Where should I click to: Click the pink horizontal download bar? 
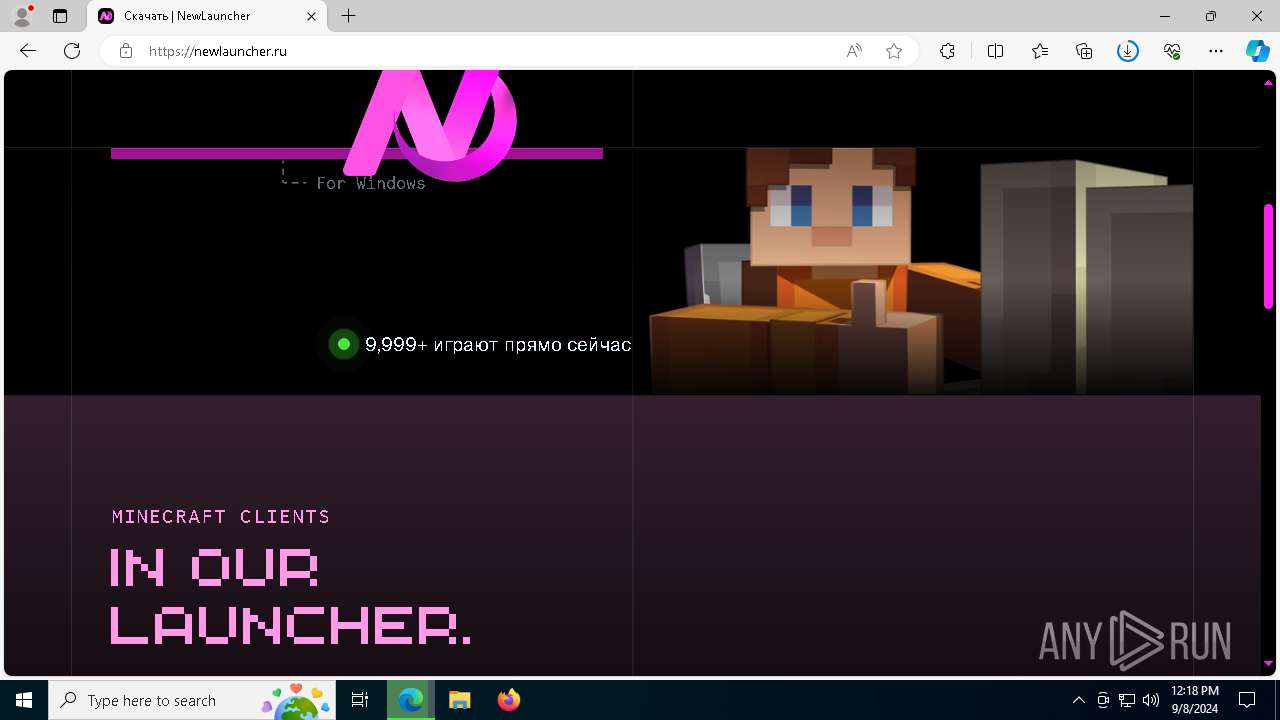357,153
